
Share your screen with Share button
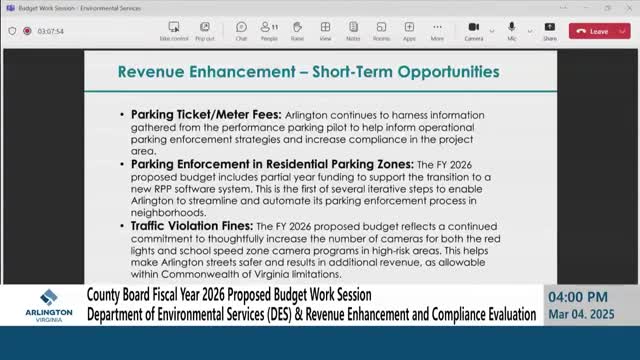coord(550,31)
